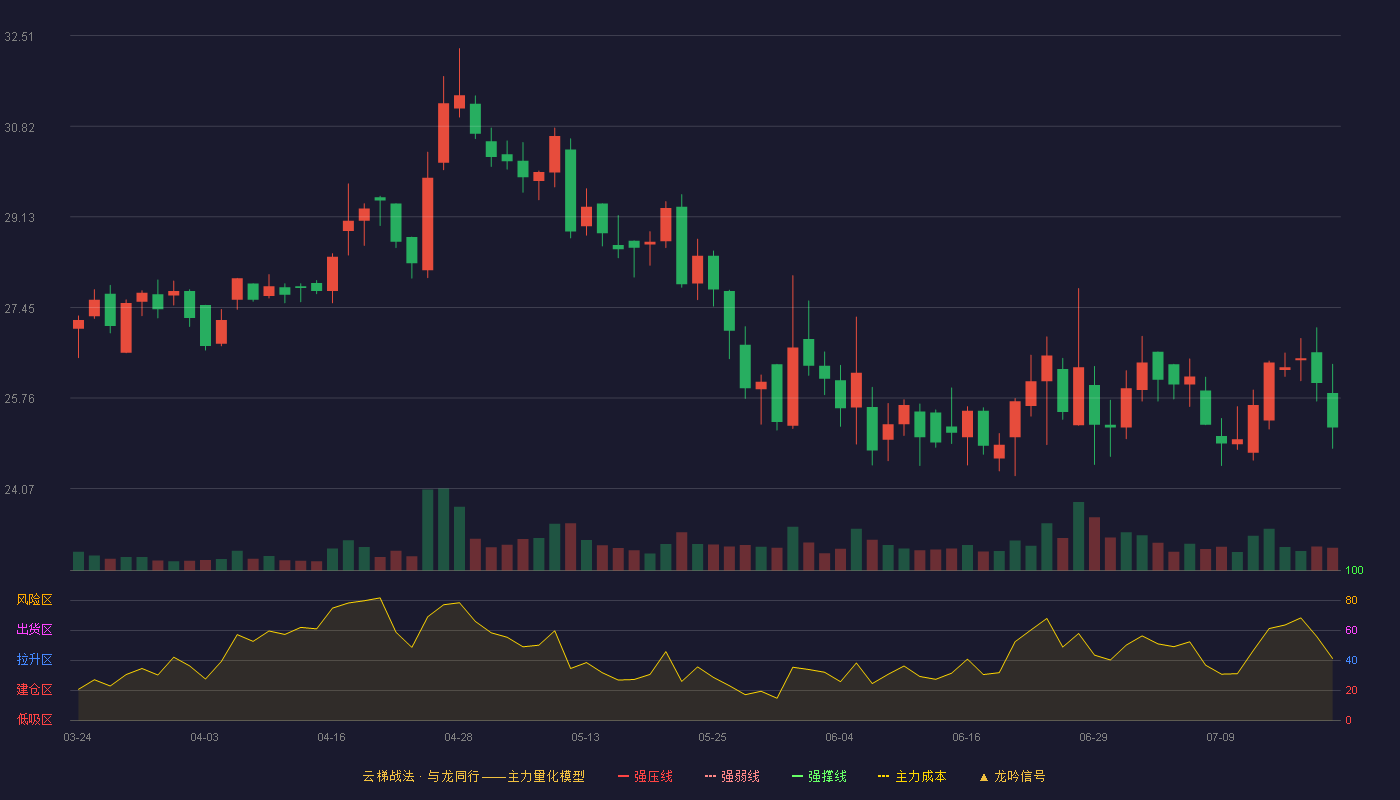
Task: Click the green 100 indicator scale value
Action: point(1354,571)
